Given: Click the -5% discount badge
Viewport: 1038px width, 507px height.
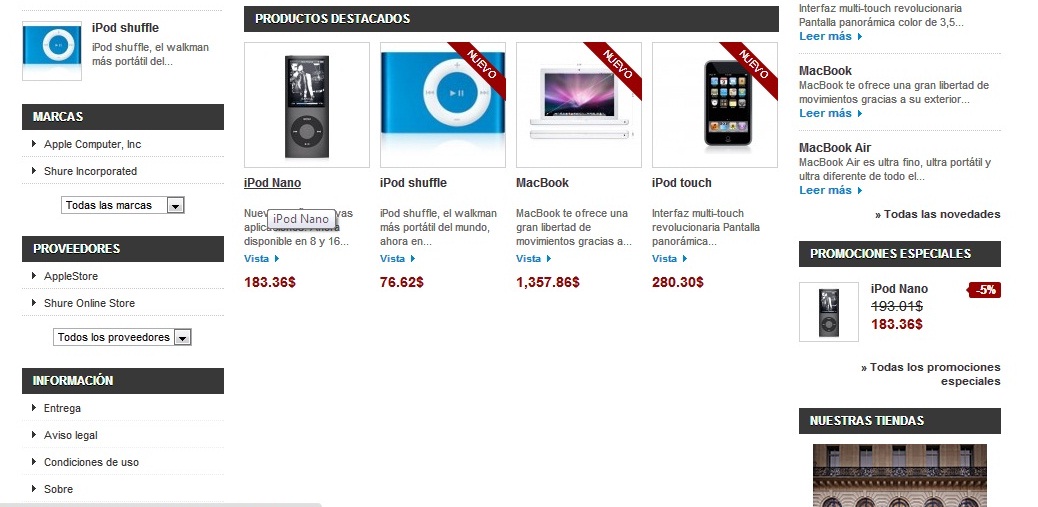Looking at the screenshot, I should pos(985,290).
